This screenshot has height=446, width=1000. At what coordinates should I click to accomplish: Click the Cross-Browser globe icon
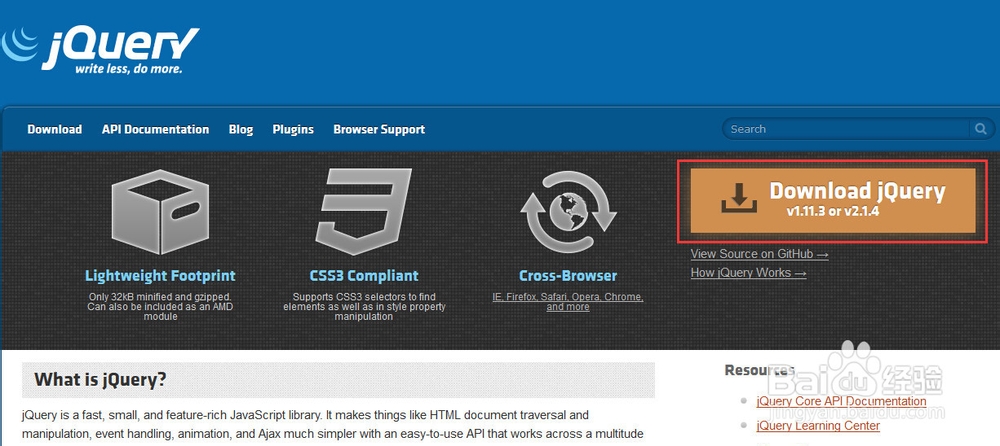(x=567, y=213)
